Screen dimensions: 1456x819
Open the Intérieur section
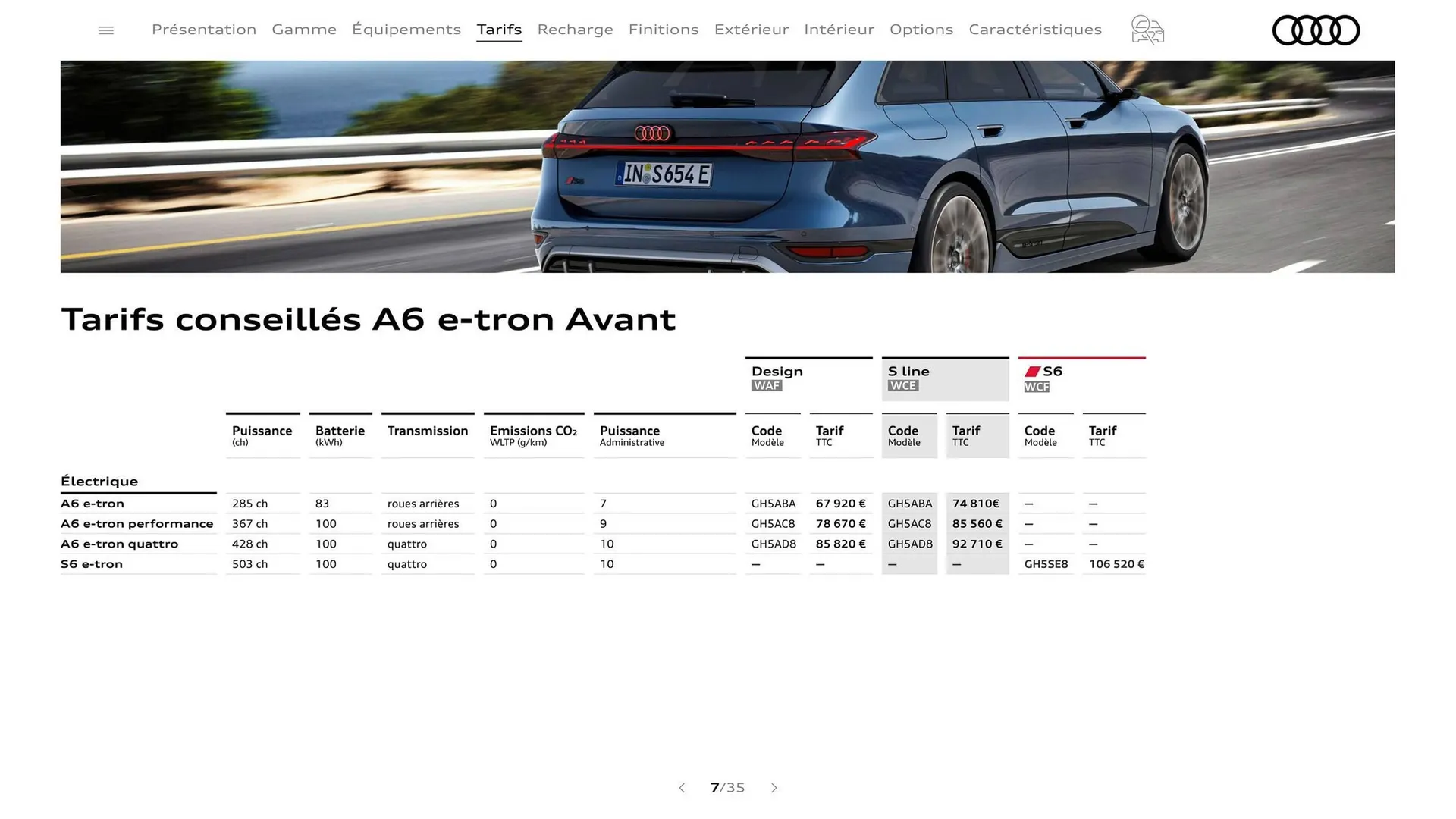click(839, 30)
